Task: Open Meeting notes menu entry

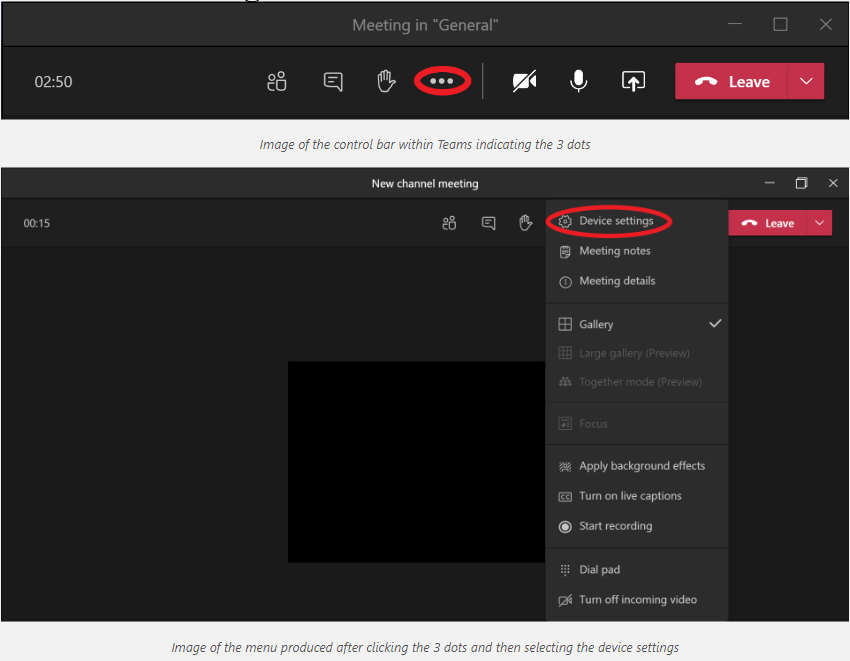Action: (636, 251)
